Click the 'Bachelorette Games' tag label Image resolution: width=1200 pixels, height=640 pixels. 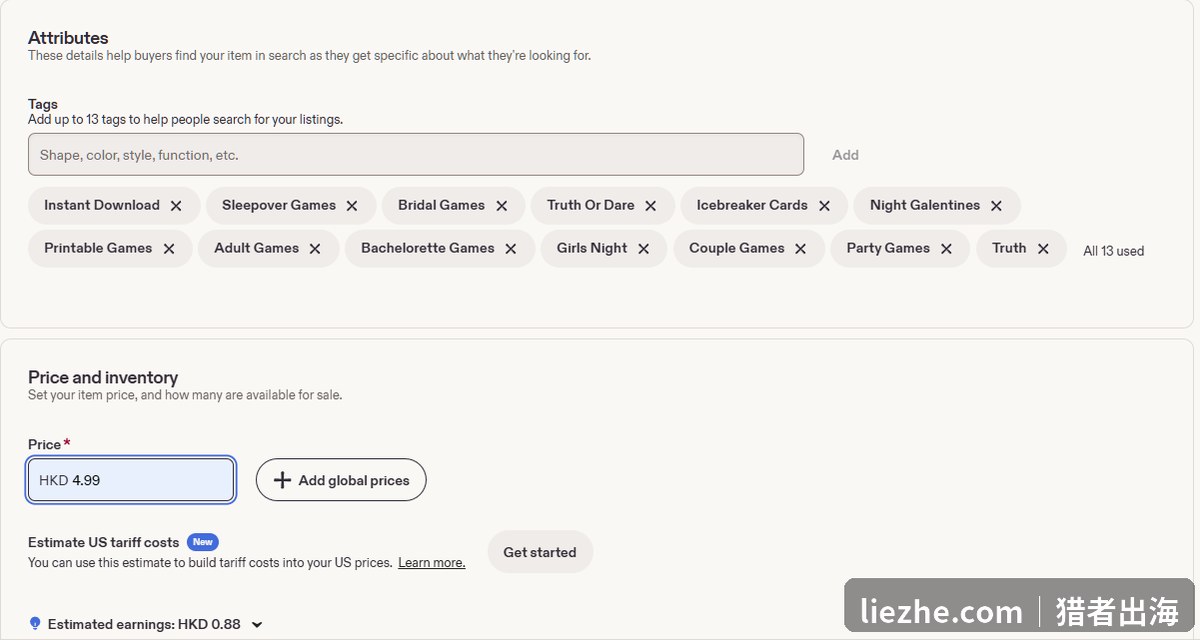(428, 248)
